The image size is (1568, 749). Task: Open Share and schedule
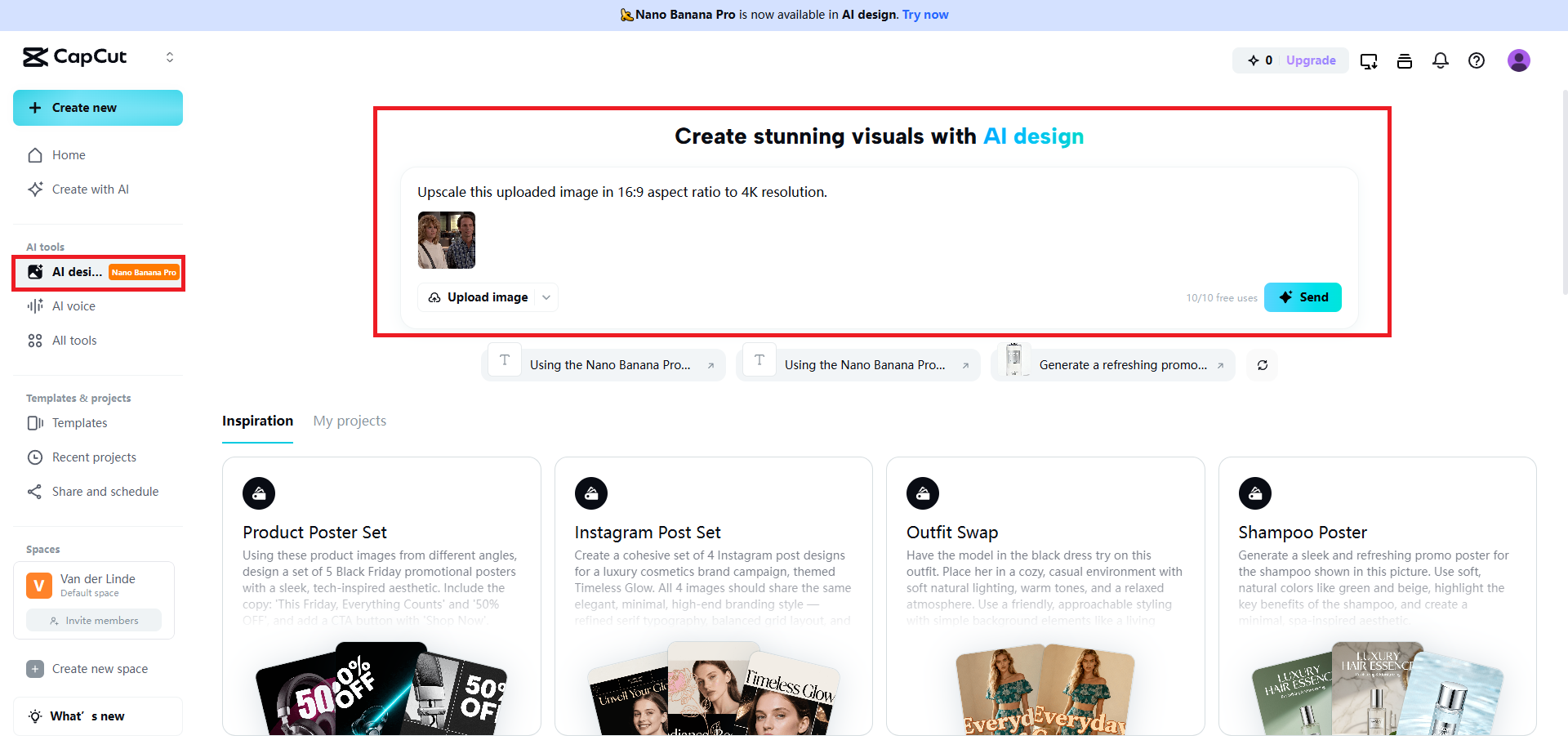point(105,492)
